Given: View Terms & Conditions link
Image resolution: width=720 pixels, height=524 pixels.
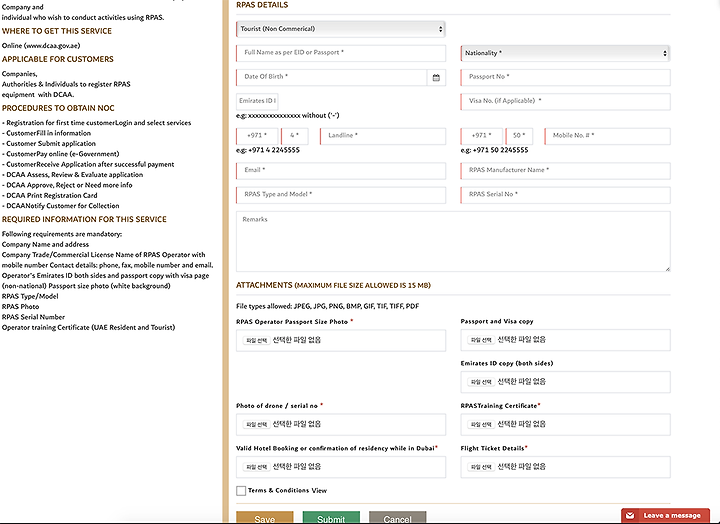Looking at the screenshot, I should [x=319, y=490].
